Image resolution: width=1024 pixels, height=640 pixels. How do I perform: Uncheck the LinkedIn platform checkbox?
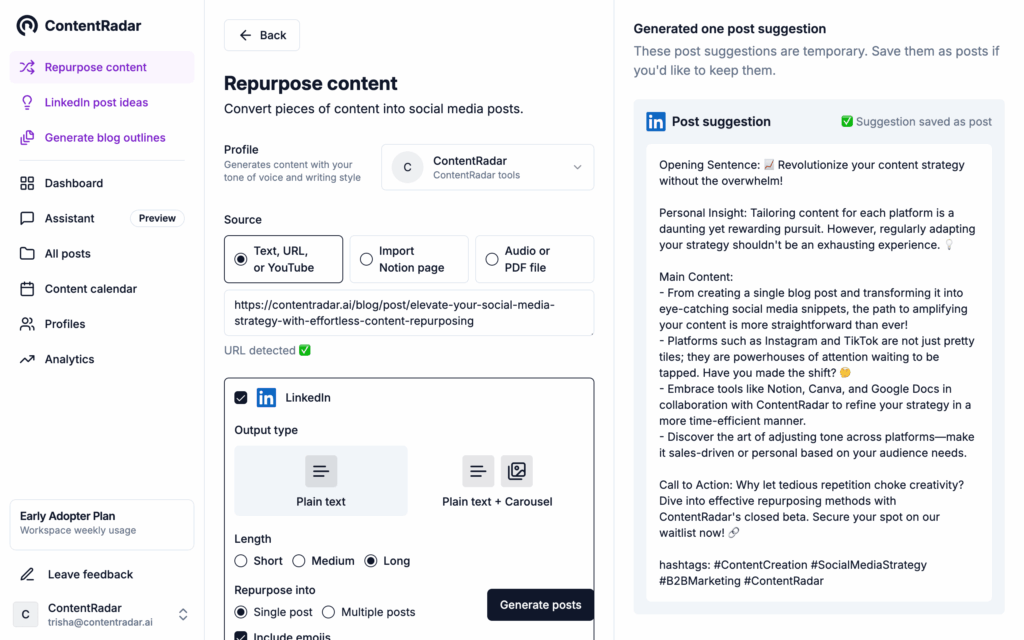pyautogui.click(x=241, y=398)
